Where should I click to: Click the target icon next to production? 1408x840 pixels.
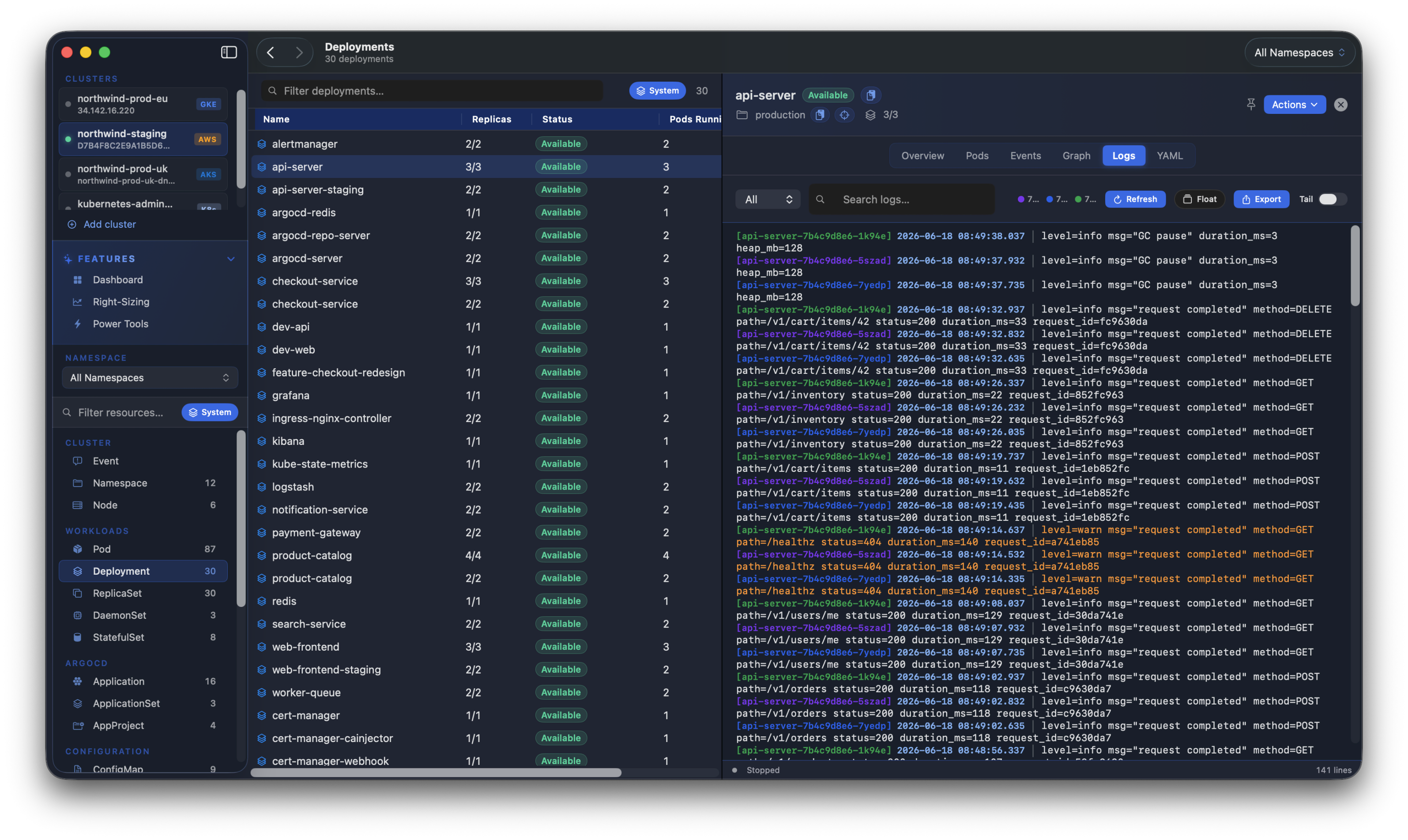click(x=844, y=115)
